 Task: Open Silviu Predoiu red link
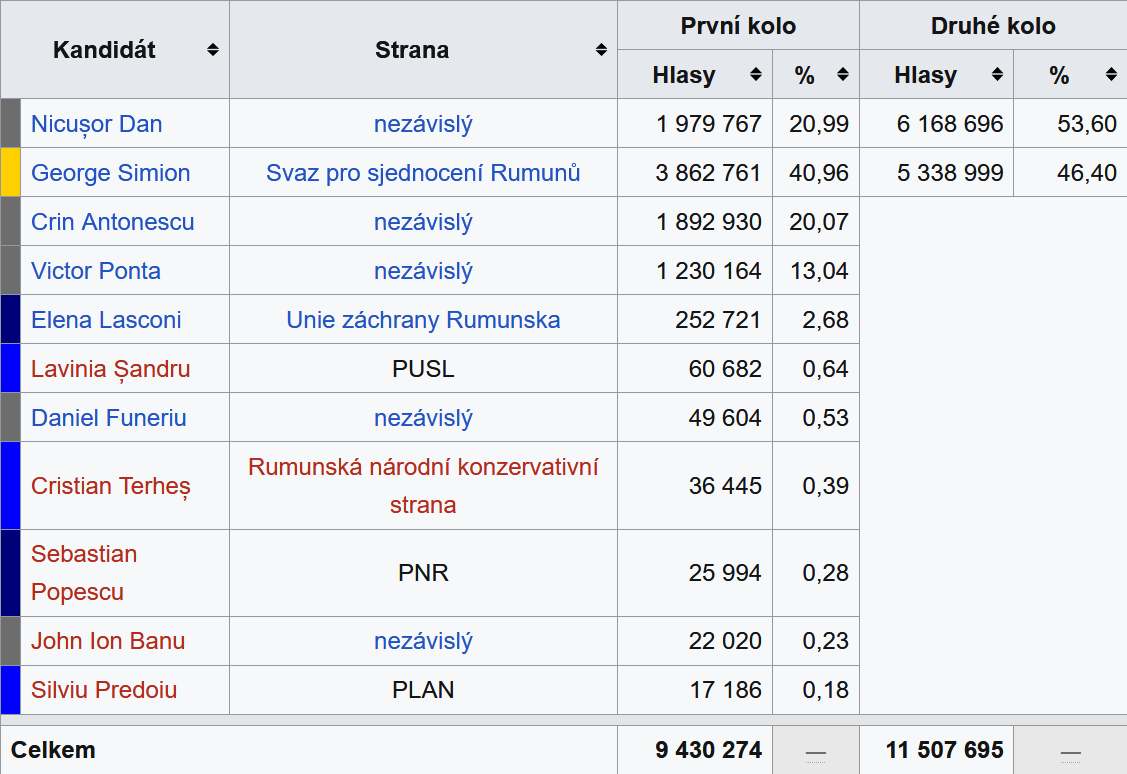coord(104,689)
